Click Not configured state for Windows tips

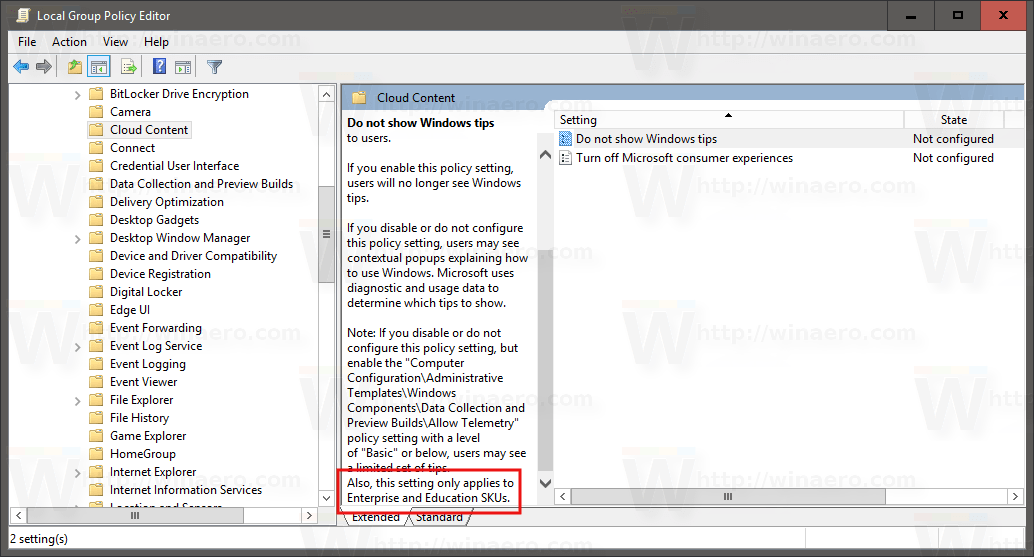953,138
